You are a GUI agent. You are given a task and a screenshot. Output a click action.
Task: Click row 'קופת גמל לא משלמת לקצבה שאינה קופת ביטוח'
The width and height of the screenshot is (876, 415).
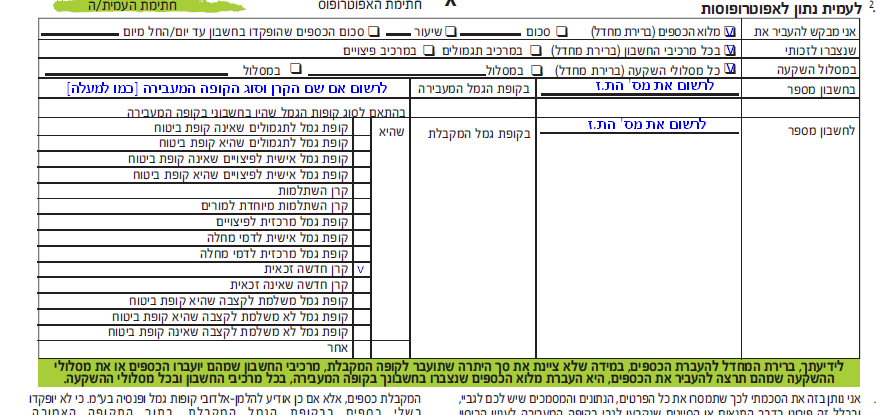click(x=197, y=332)
